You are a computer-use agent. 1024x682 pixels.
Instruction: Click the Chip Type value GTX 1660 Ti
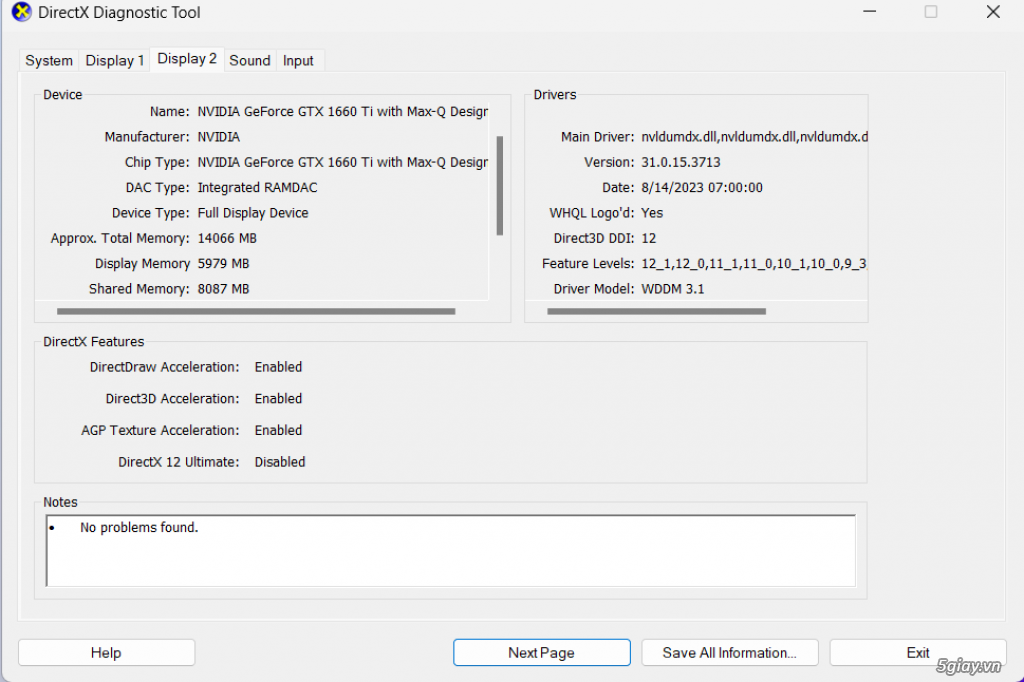point(343,162)
